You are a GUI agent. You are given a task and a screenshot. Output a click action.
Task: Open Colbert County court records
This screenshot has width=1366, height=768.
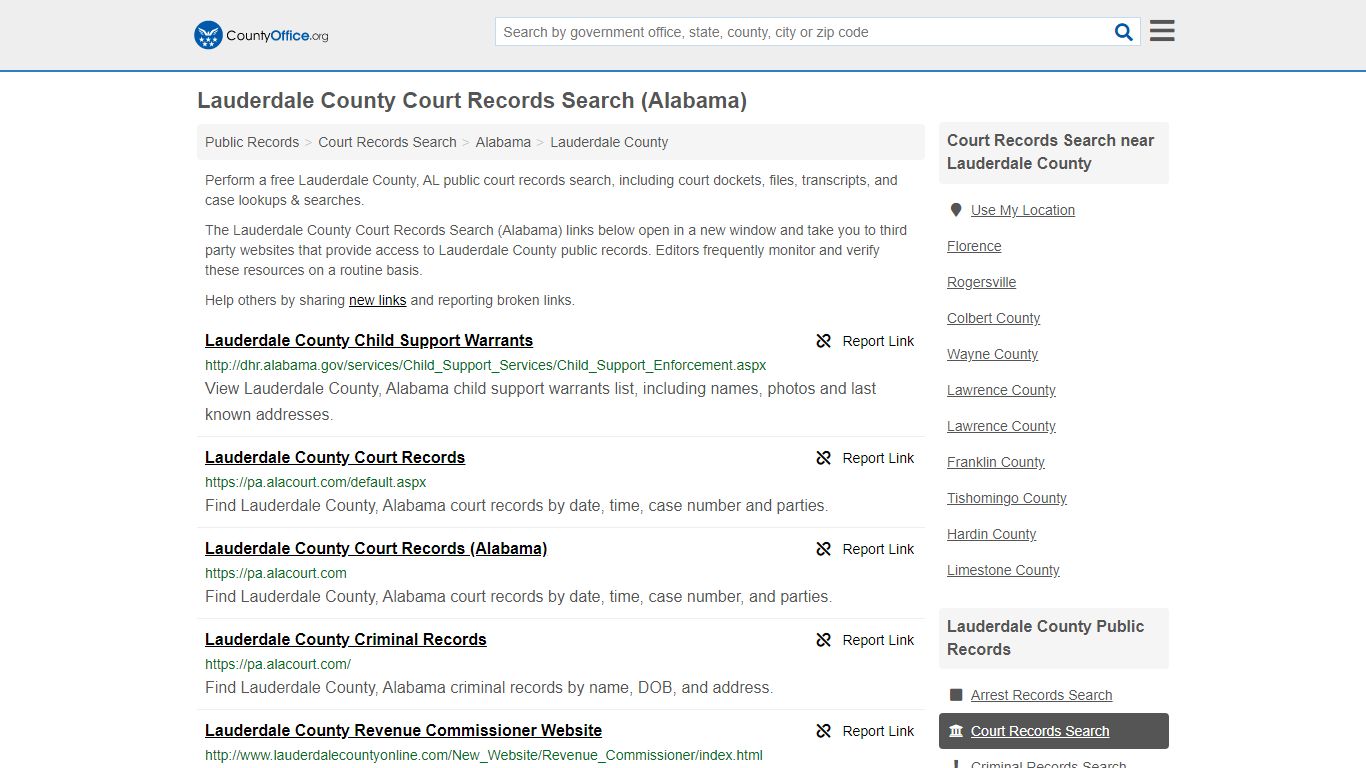(x=993, y=318)
